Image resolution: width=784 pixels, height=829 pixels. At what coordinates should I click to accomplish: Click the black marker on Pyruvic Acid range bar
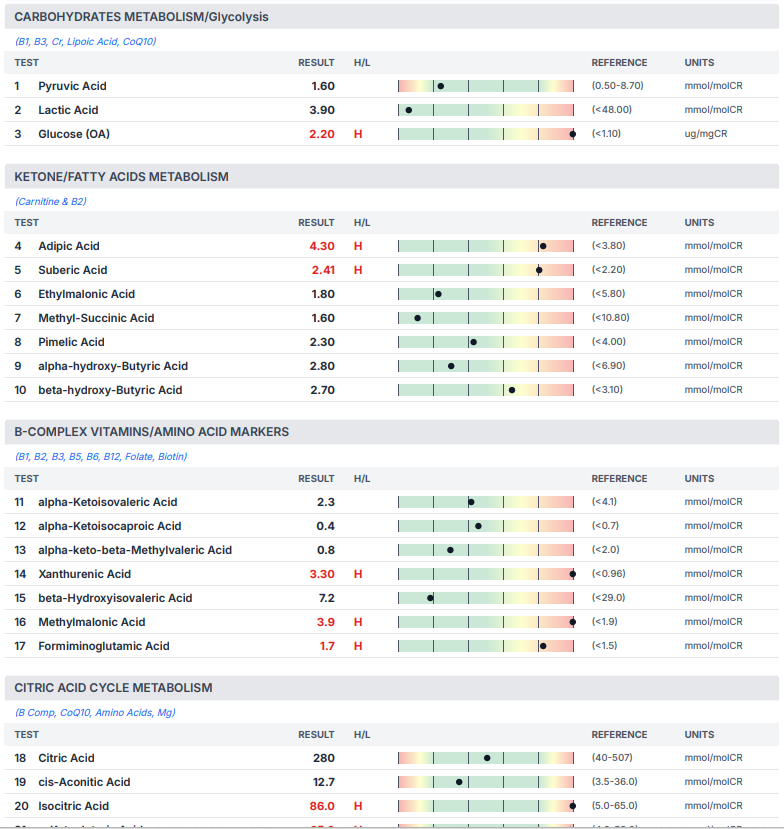click(x=440, y=86)
